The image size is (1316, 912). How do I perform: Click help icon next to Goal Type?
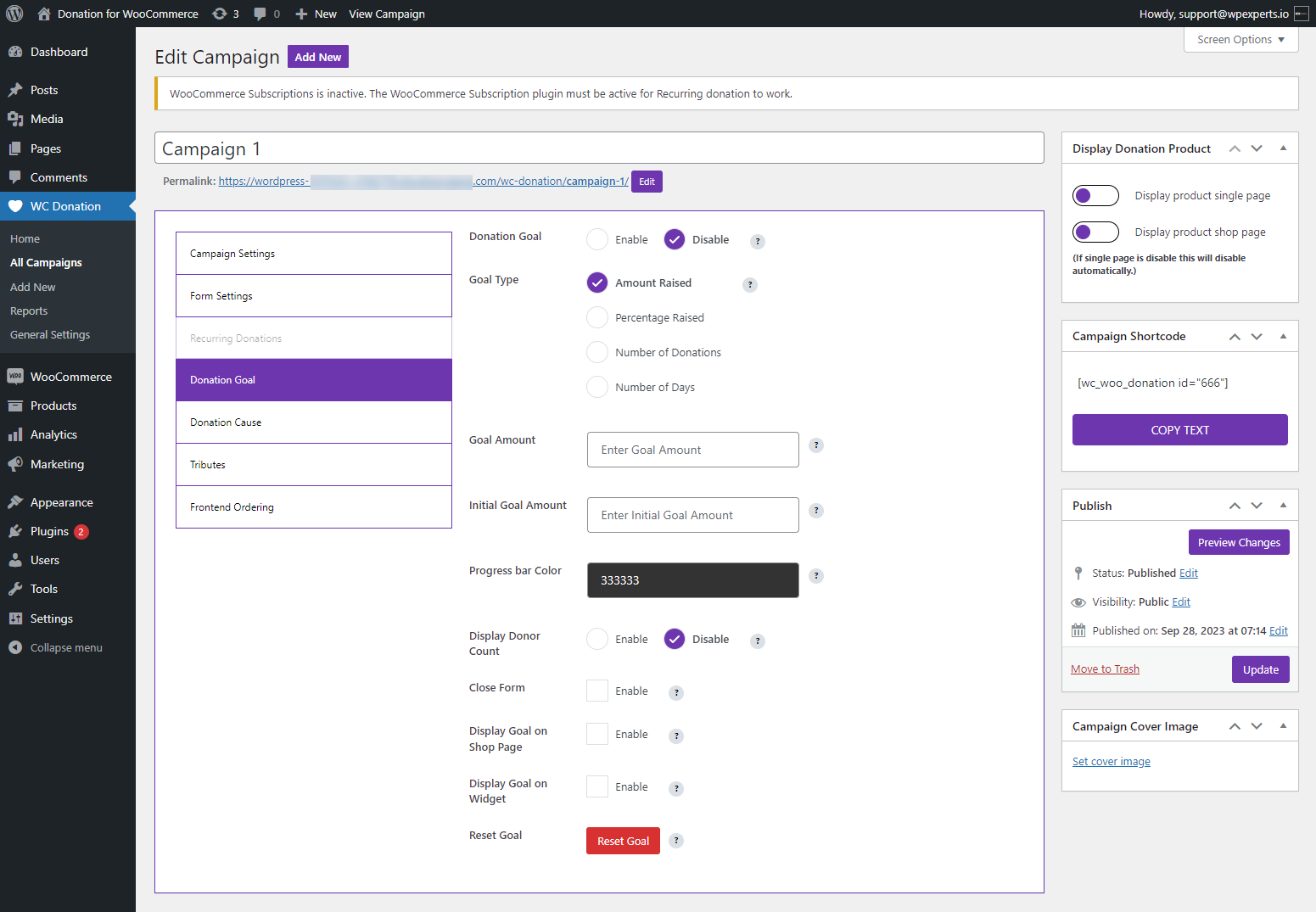(750, 285)
